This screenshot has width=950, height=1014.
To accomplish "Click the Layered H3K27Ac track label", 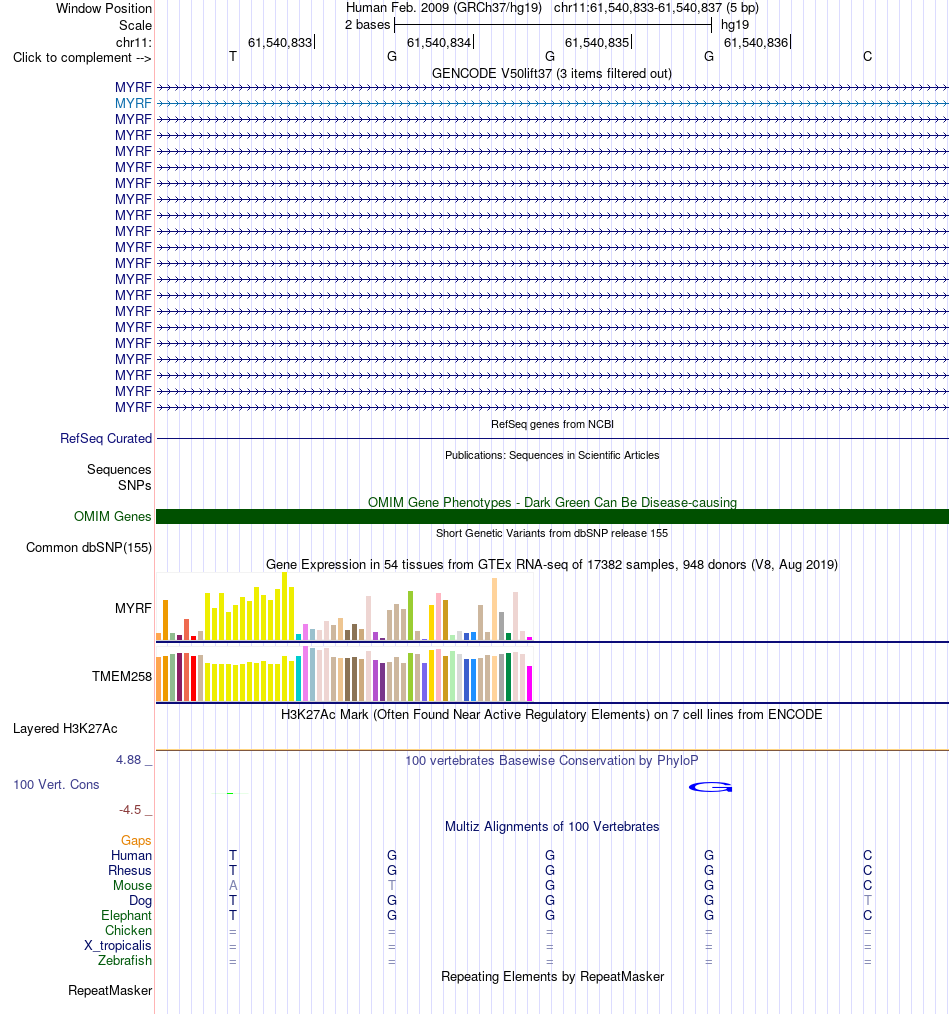I will pyautogui.click(x=65, y=728).
